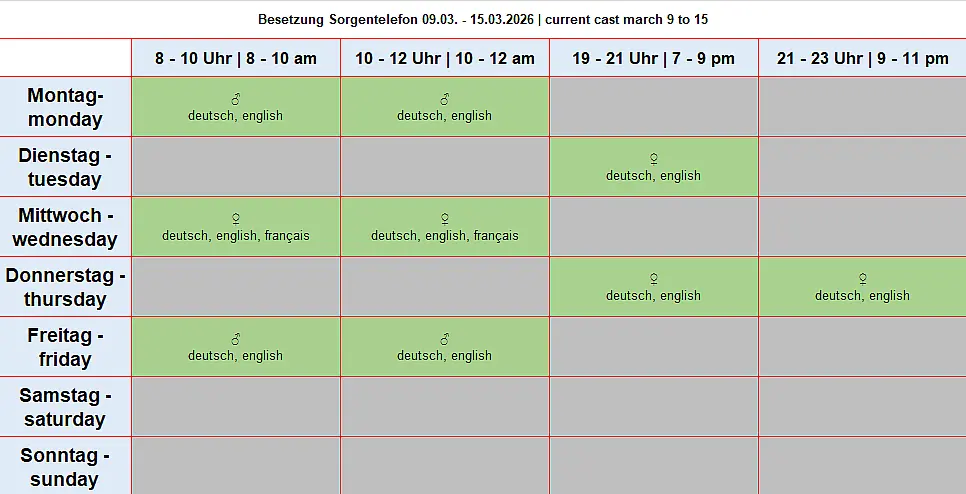Select the '10 - 12 Uhr' column header

point(445,58)
